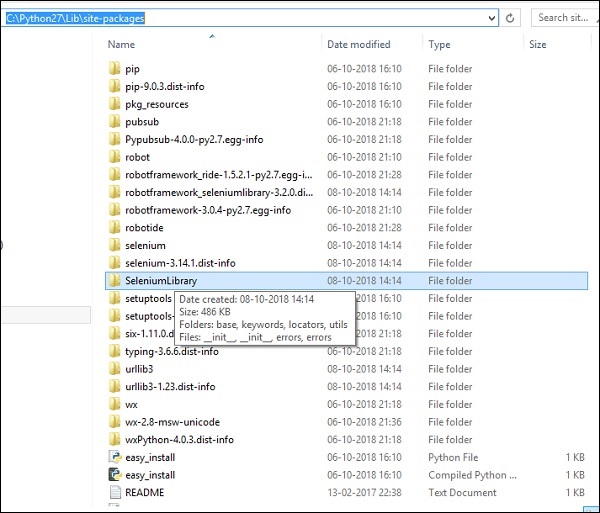
Task: Click the easy_install Compiled Python file icon
Action: [x=115, y=475]
